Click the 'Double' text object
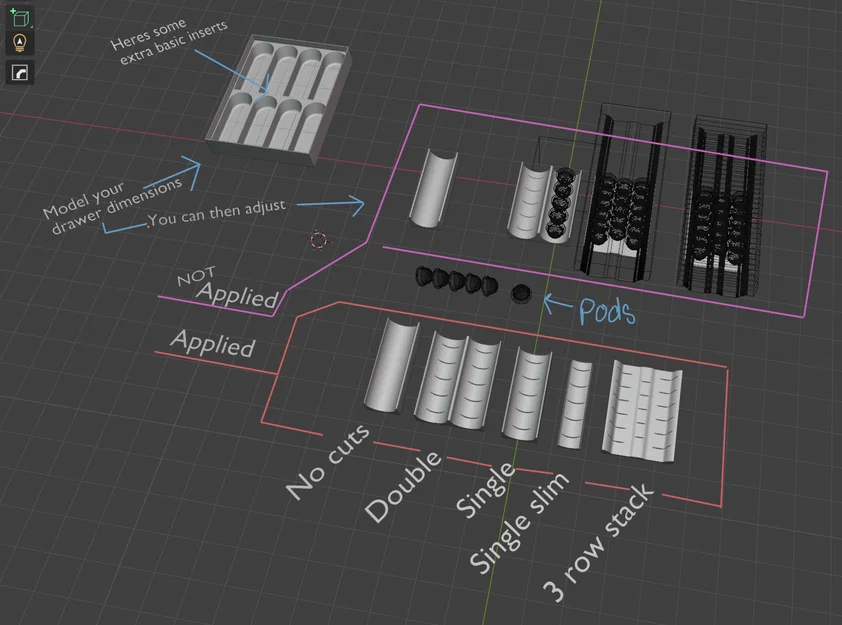Viewport: 842px width, 625px height. coord(403,486)
